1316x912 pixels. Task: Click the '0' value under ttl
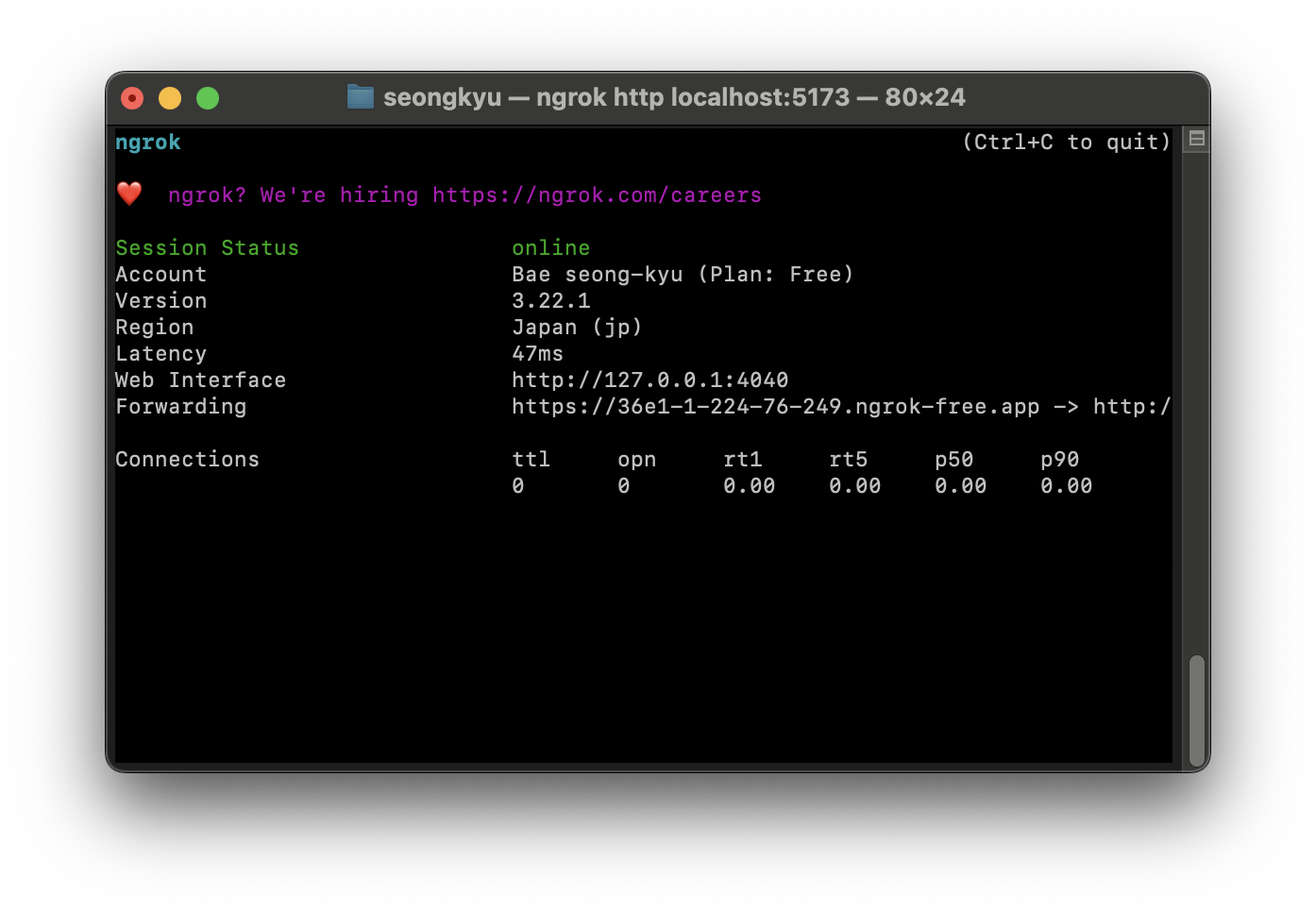tap(517, 486)
